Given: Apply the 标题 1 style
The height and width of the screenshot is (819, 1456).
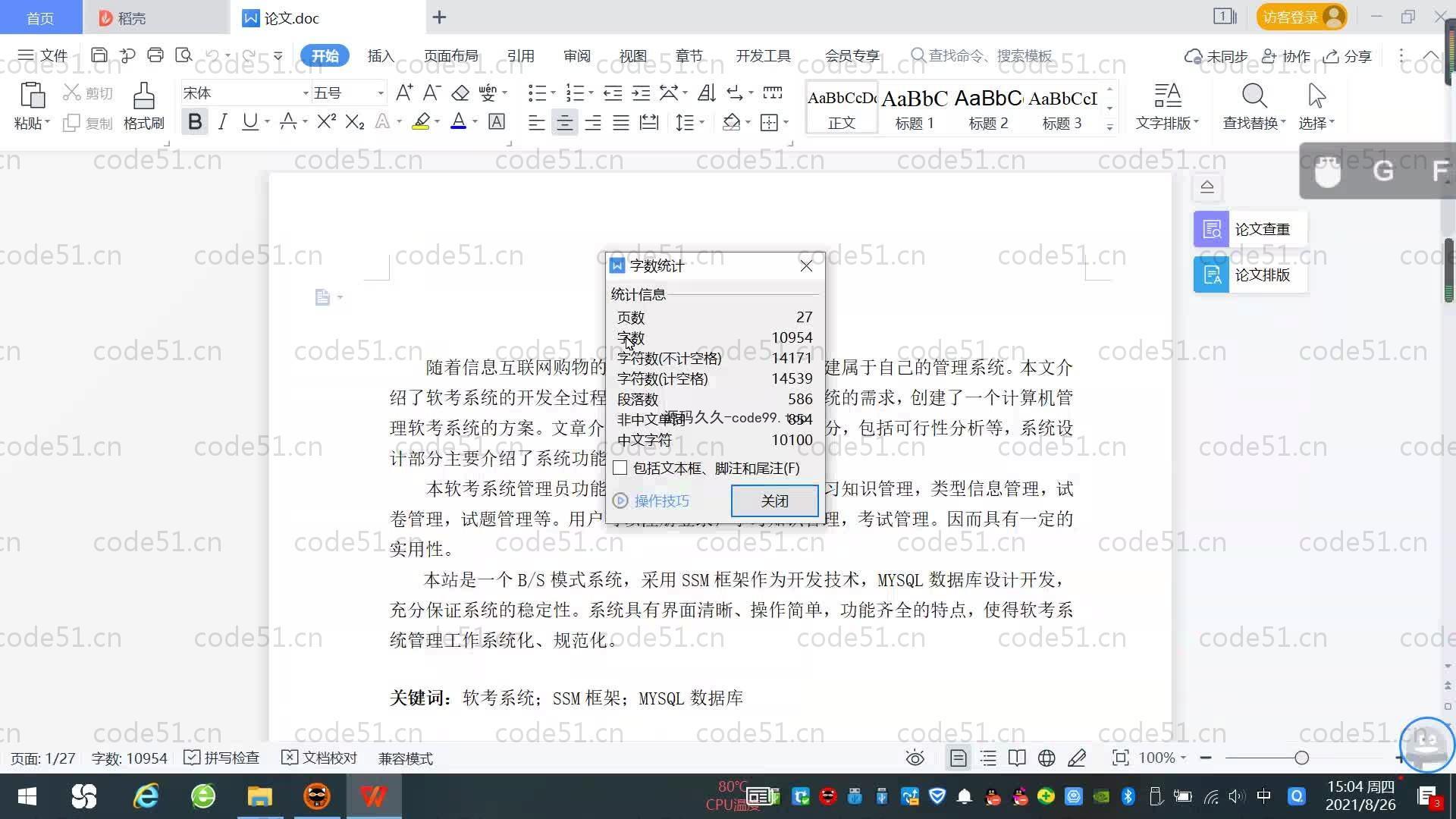Looking at the screenshot, I should point(915,107).
